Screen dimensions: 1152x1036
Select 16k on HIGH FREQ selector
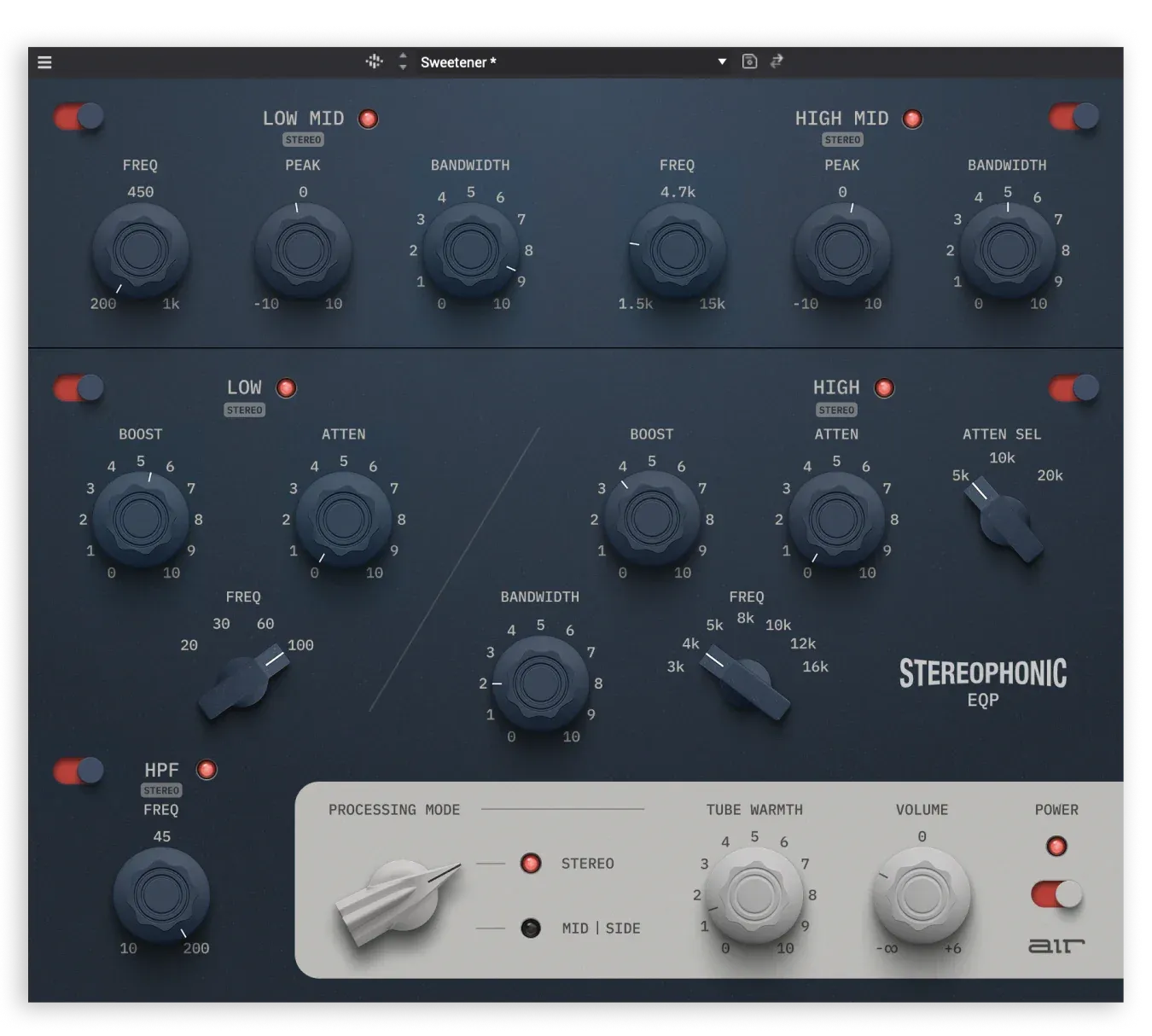815,666
